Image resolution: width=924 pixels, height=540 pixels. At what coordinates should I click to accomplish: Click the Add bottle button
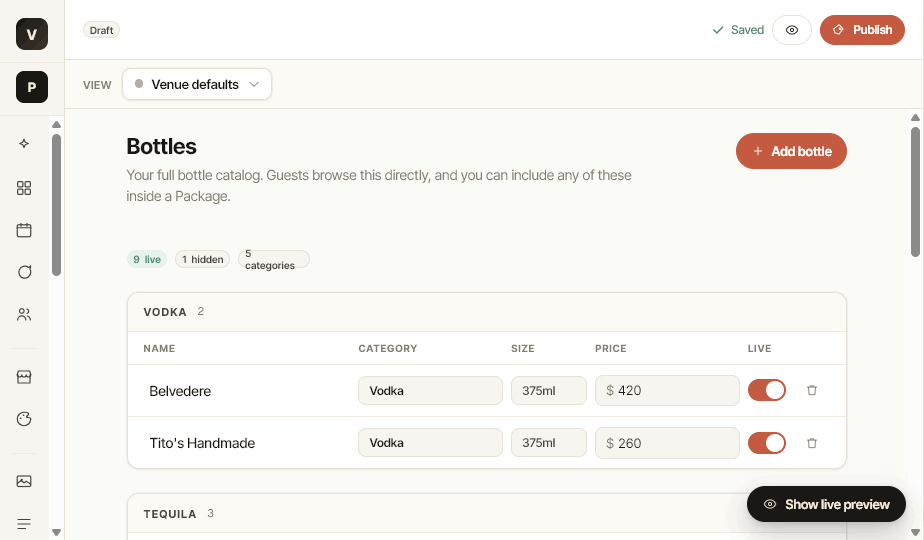[x=791, y=152]
